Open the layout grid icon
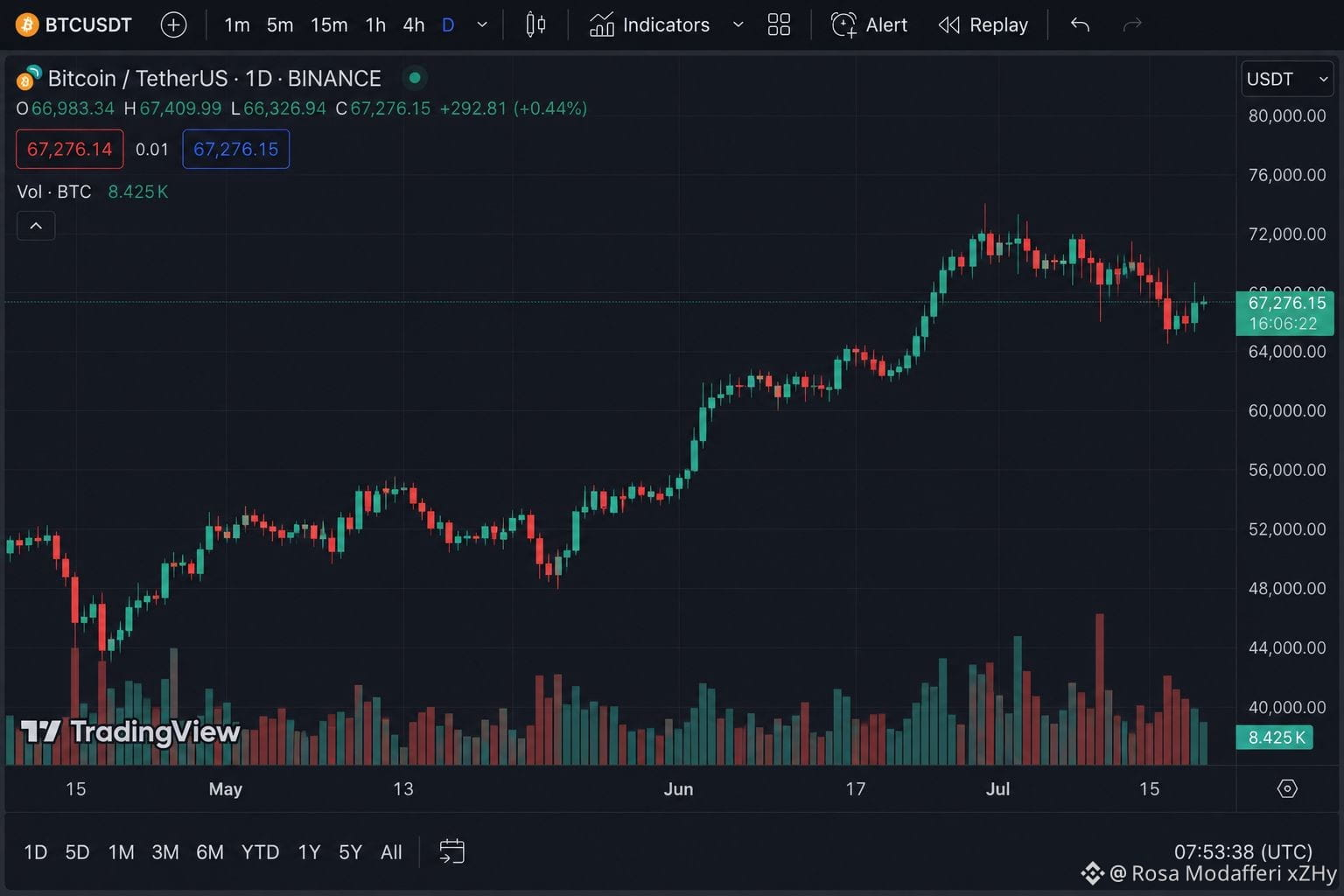 [x=779, y=24]
